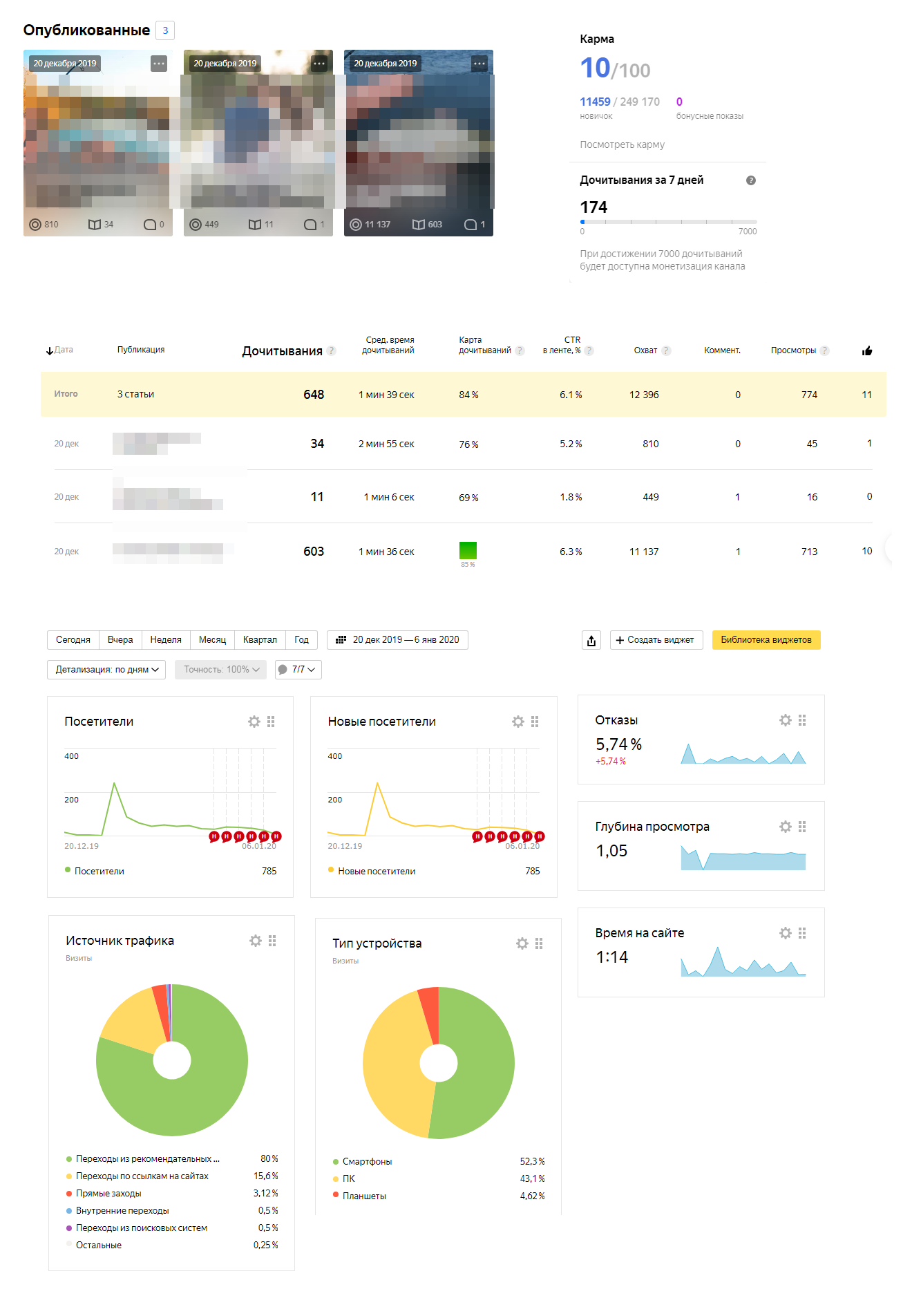
Task: Select the Неделя period tab
Action: 166,640
